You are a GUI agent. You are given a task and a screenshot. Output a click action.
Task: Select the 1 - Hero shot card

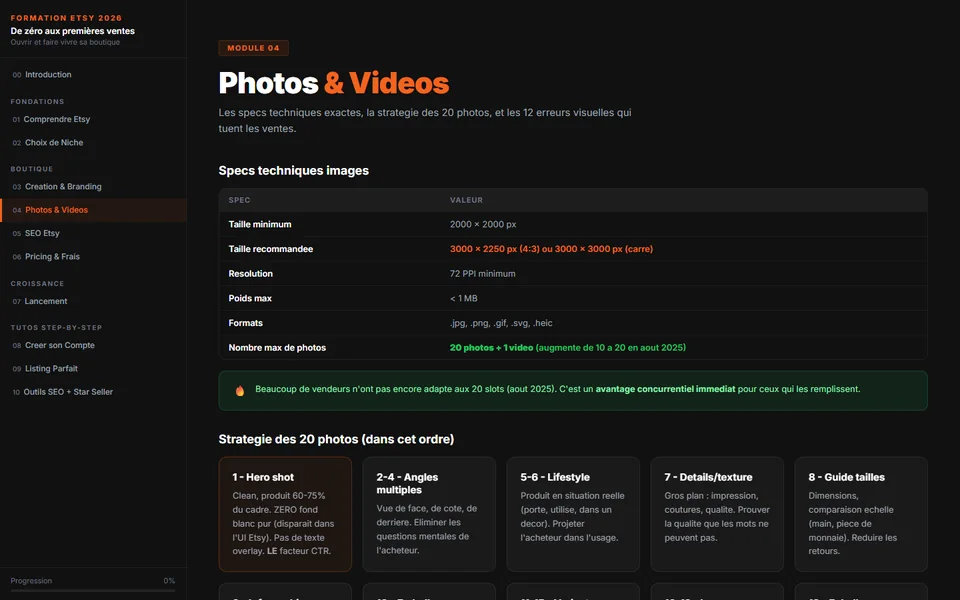285,514
